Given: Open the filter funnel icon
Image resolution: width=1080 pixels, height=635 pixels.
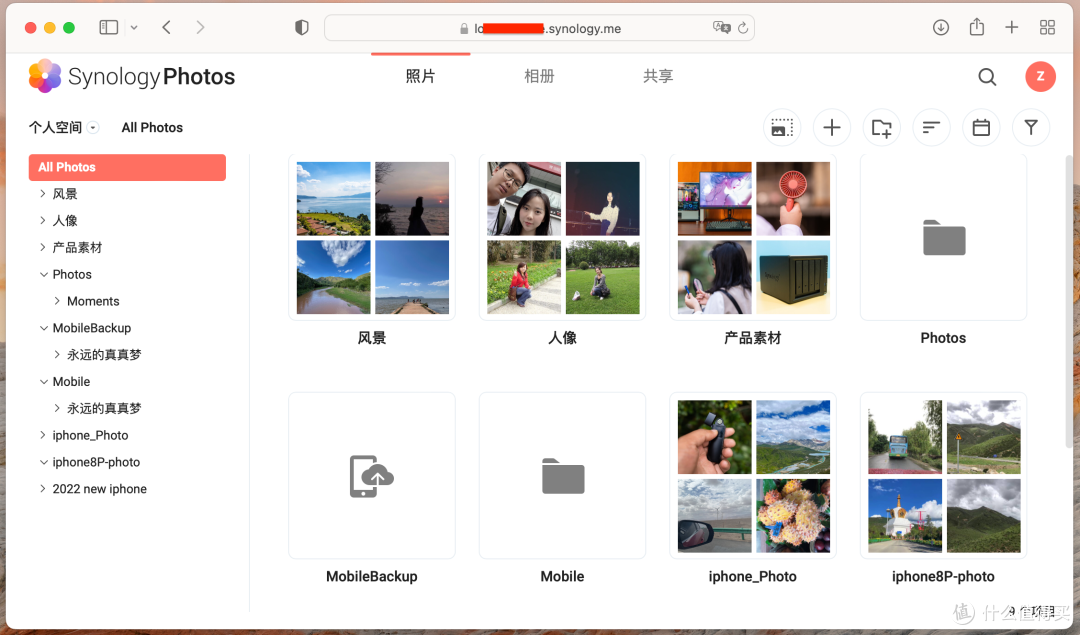Looking at the screenshot, I should pos(1030,128).
